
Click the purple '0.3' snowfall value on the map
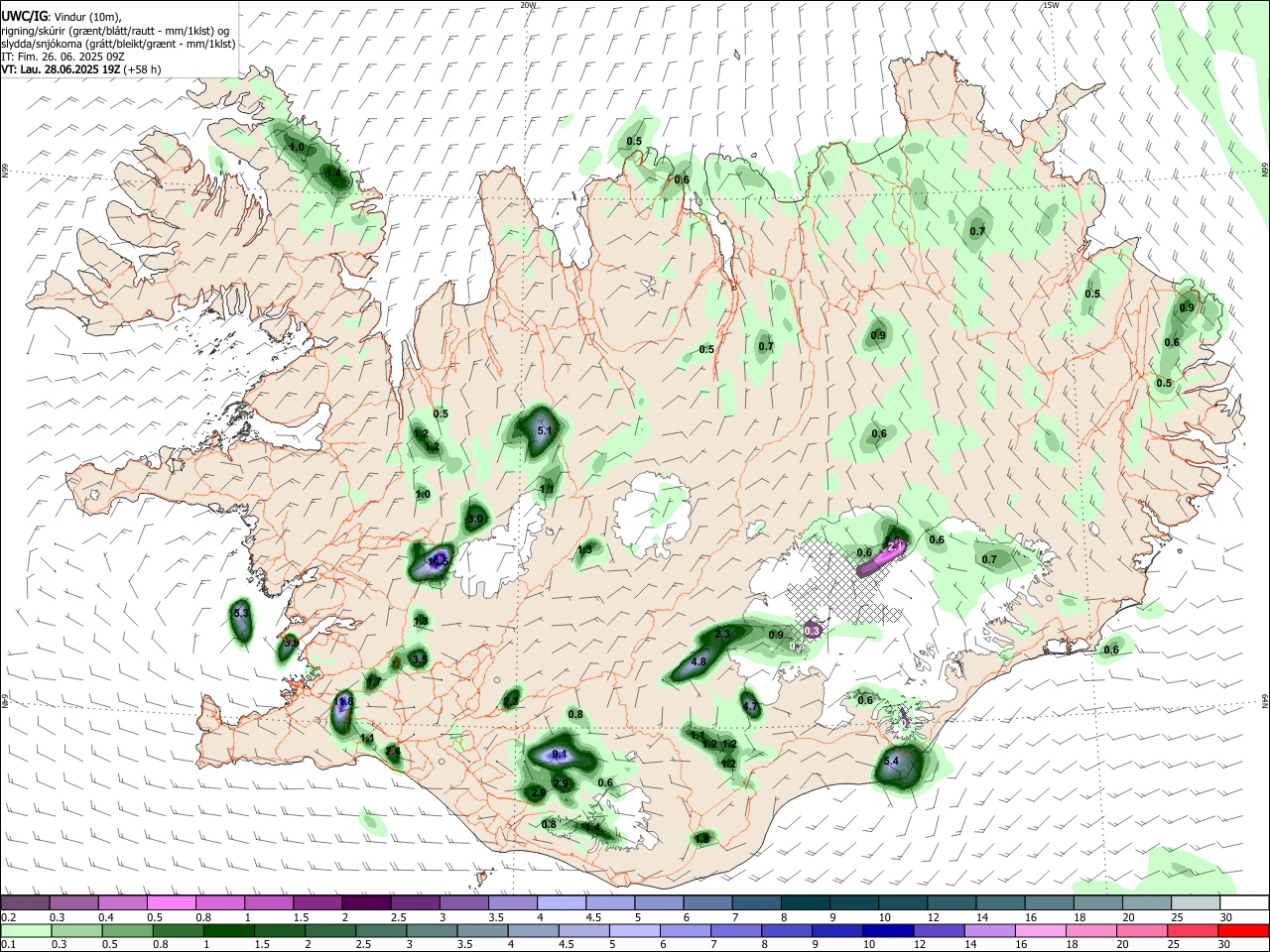pos(812,631)
